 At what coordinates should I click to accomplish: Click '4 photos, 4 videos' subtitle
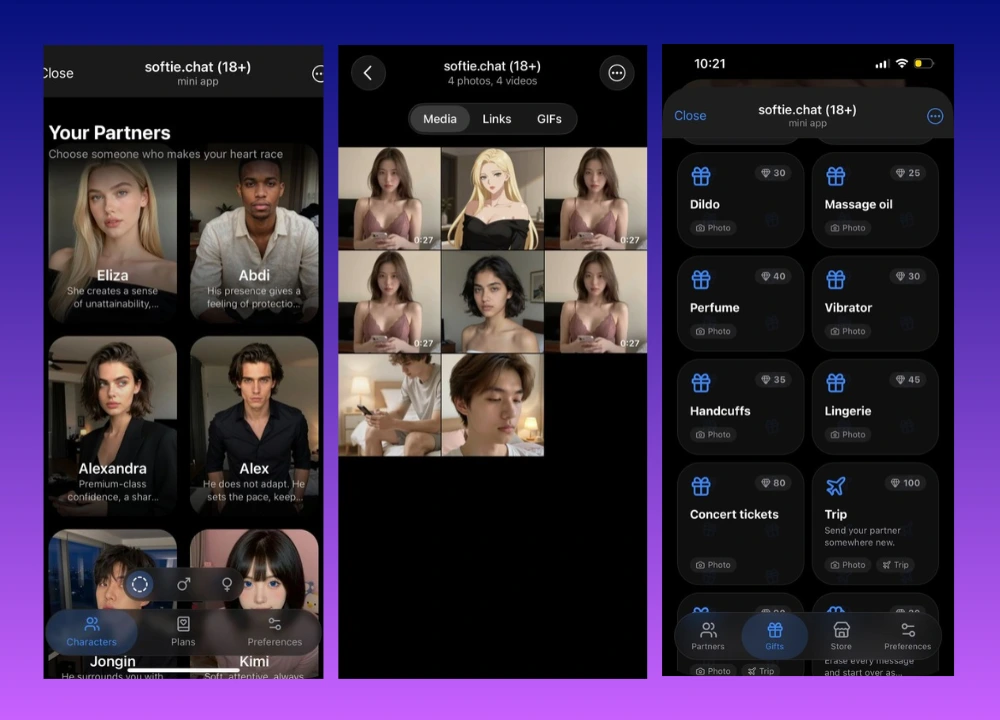coord(492,81)
